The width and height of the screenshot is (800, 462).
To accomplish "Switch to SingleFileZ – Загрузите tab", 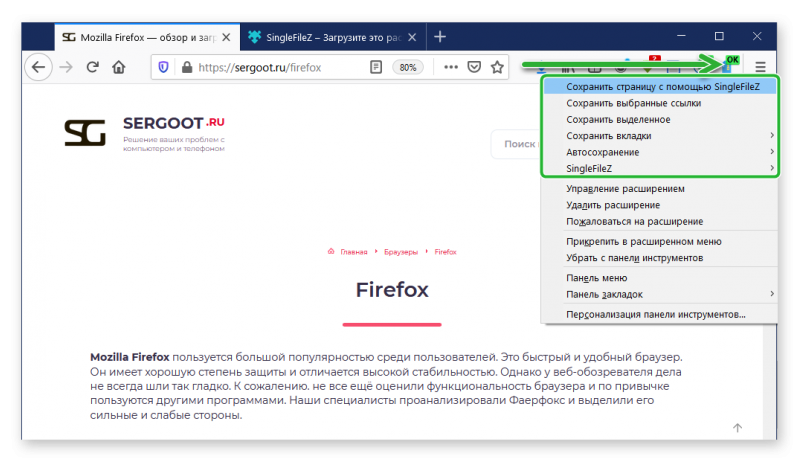I will click(333, 37).
